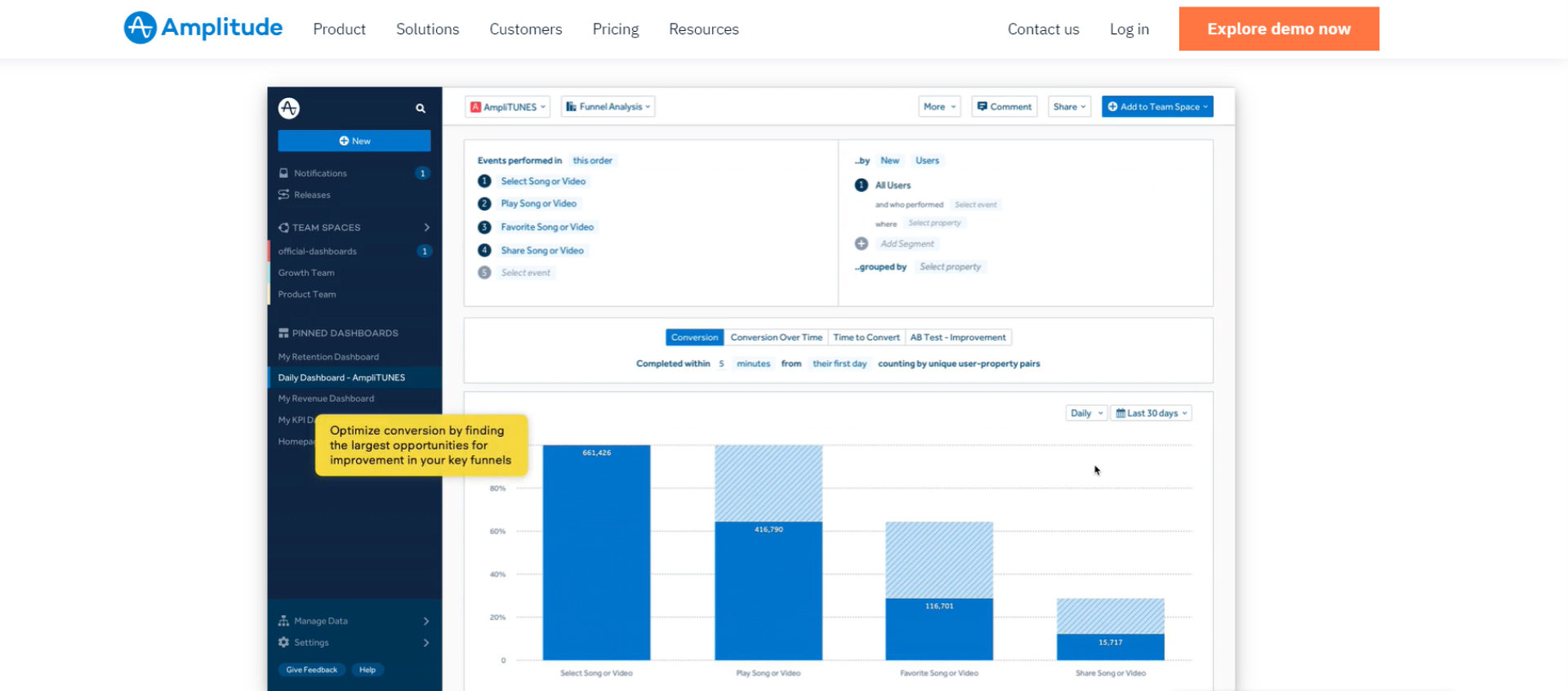
Task: Change the 'minutes' completion window unit
Action: coord(753,363)
